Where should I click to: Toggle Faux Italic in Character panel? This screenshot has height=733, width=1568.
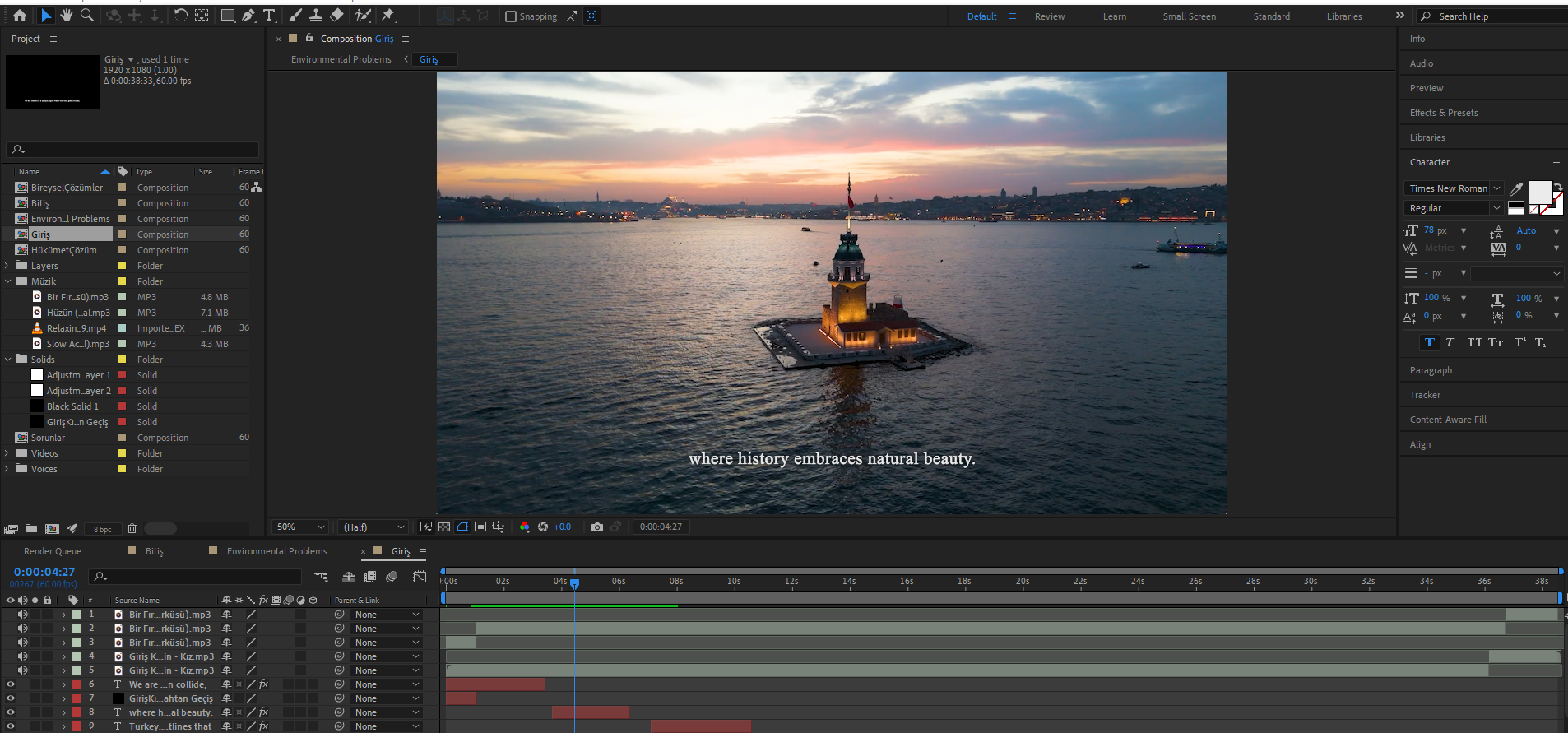coord(1450,342)
